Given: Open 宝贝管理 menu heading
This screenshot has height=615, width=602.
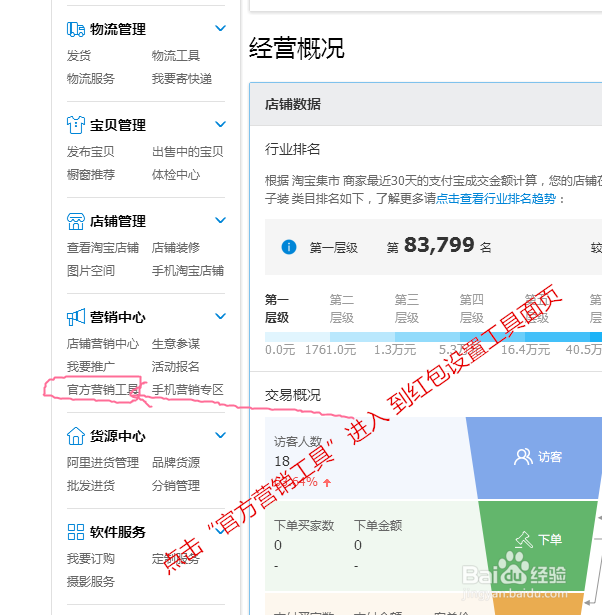Looking at the screenshot, I should click(x=118, y=125).
